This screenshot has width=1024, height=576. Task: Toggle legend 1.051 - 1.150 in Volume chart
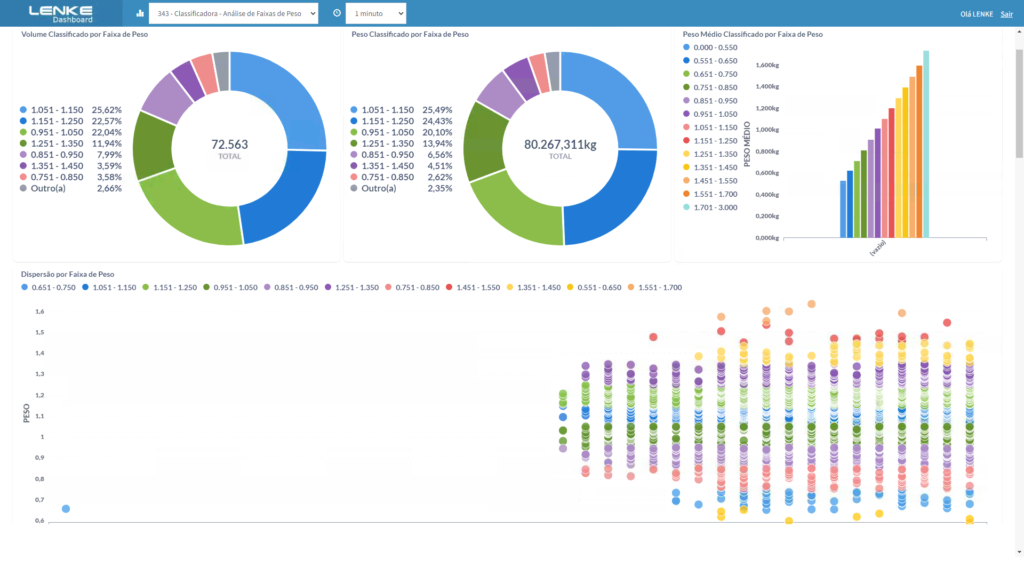(71, 110)
